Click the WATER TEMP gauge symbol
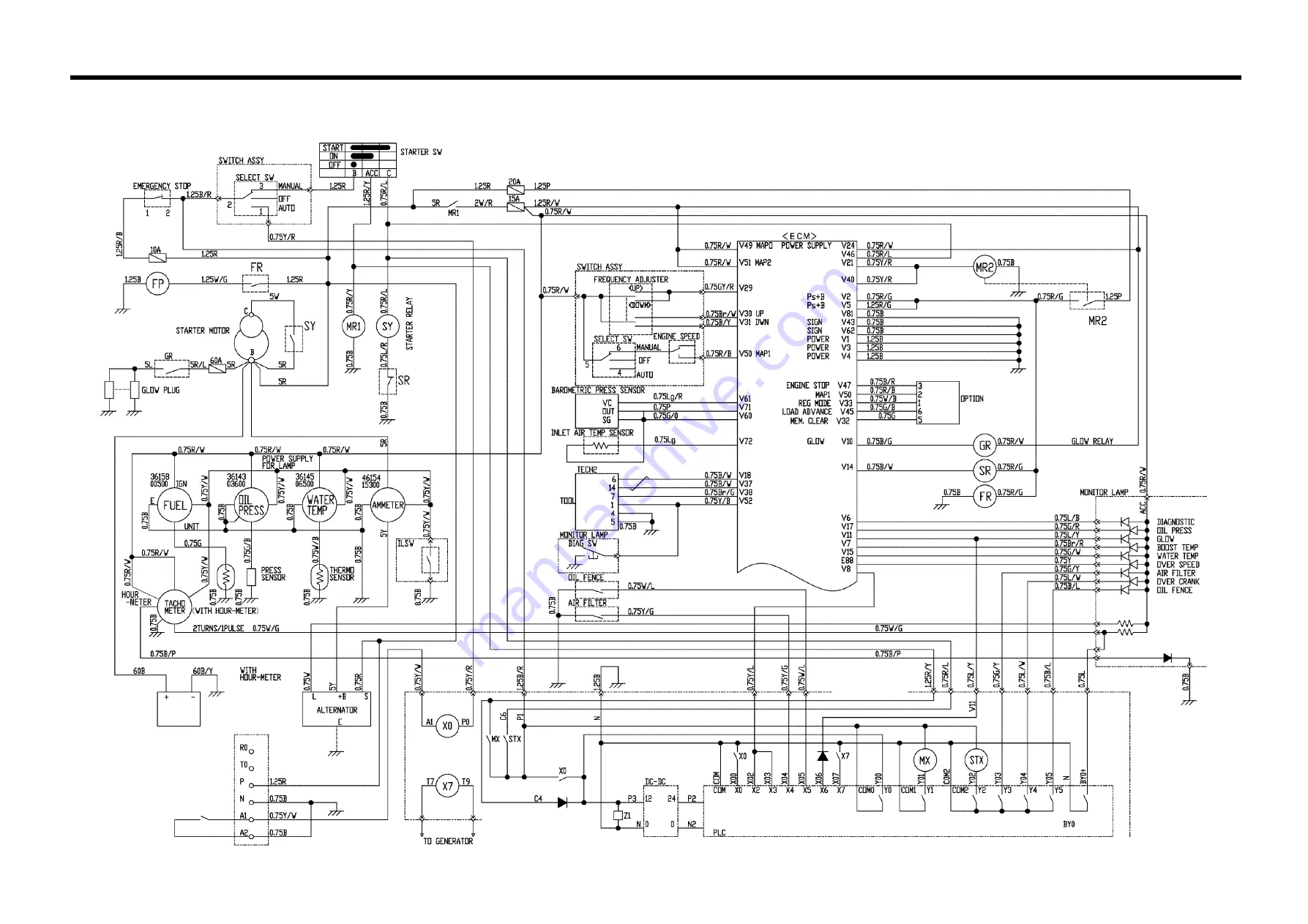The image size is (1308, 924). pyautogui.click(x=320, y=505)
